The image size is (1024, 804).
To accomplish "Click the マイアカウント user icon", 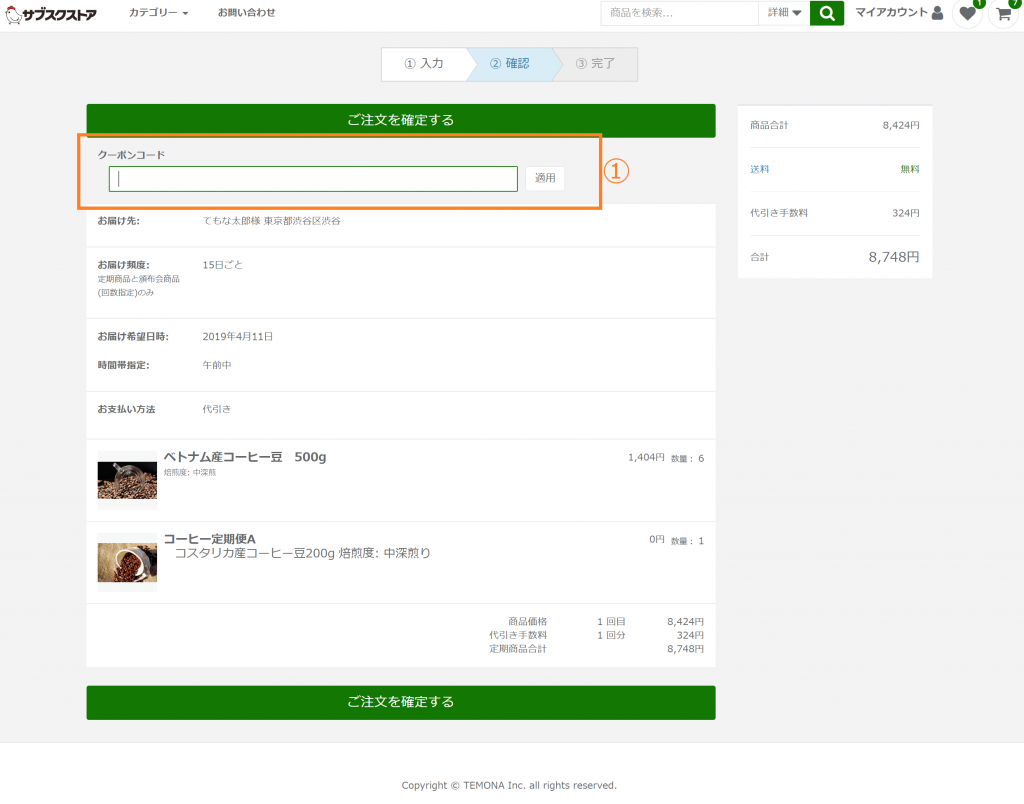I will 937,13.
